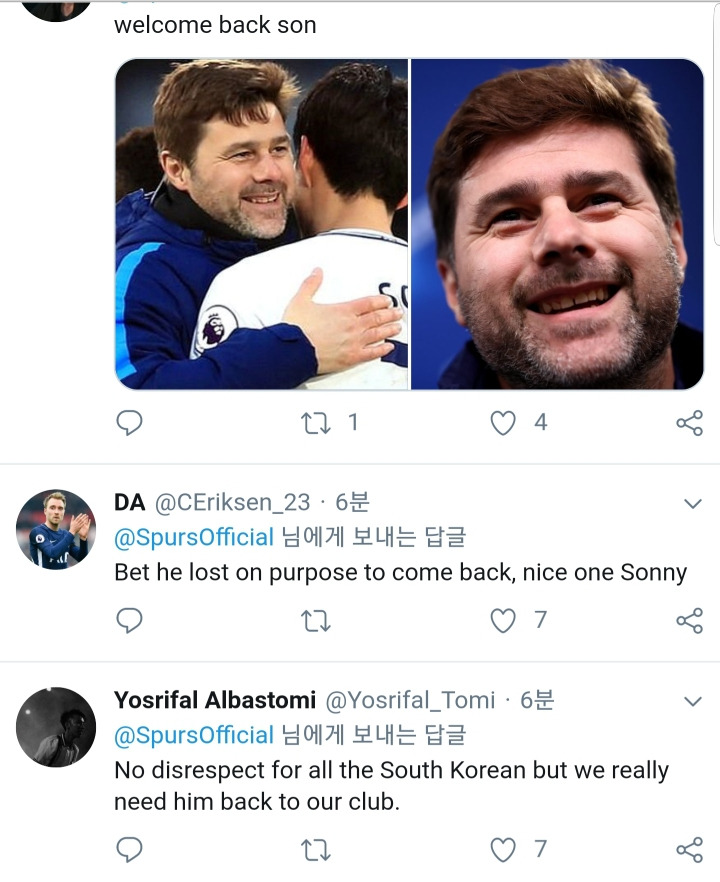View DA's profile picture
The height and width of the screenshot is (882, 720).
(56, 529)
